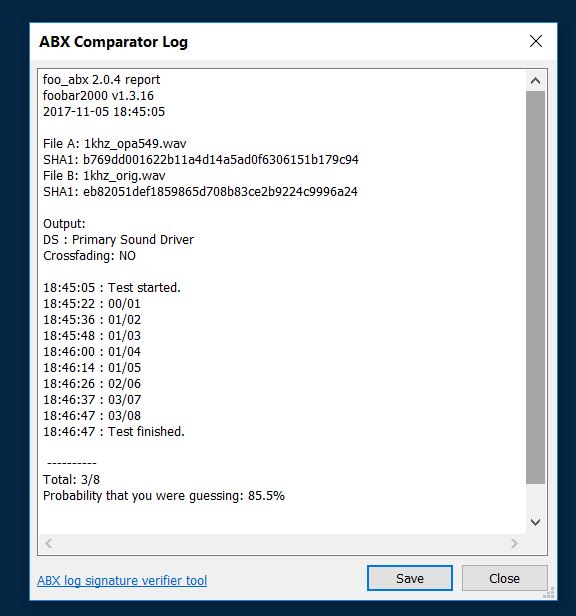
Task: Click the trial result line '02/06'
Action: (x=92, y=384)
